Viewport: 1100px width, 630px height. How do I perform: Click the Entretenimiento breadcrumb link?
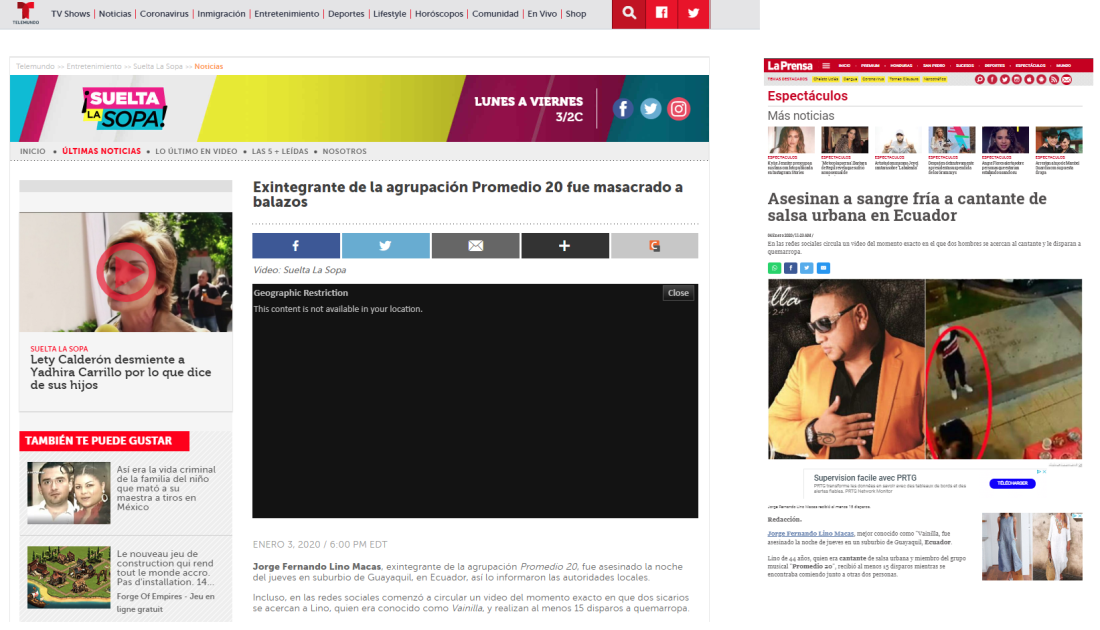[94, 67]
